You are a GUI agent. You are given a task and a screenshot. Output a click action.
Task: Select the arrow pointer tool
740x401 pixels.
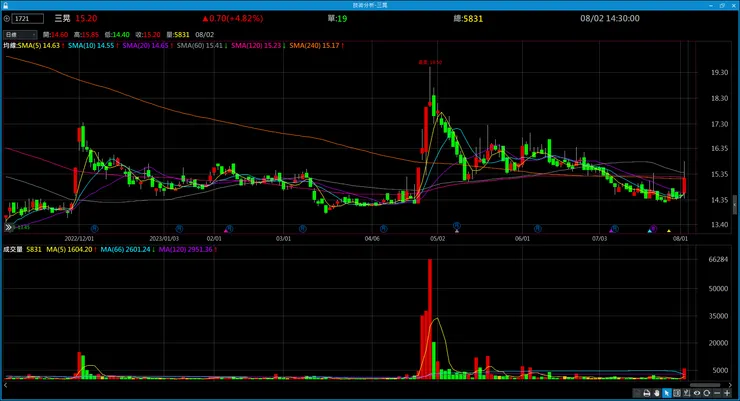[667, 393]
